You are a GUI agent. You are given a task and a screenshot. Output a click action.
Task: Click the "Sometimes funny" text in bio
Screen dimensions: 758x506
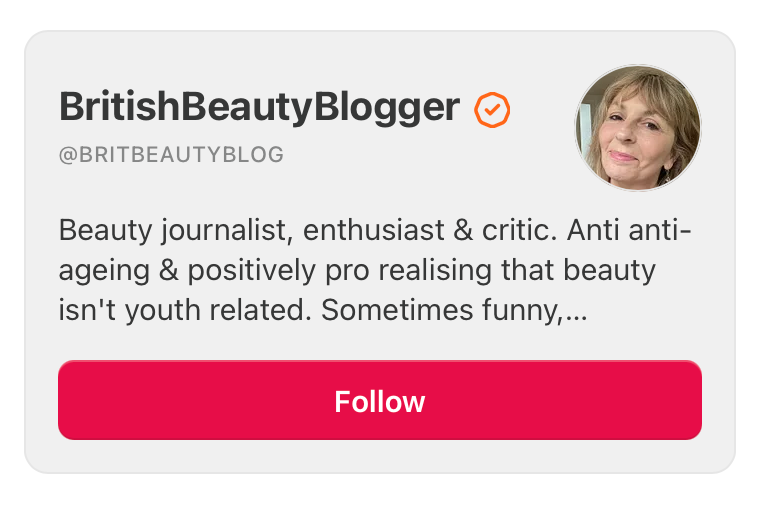click(441, 311)
